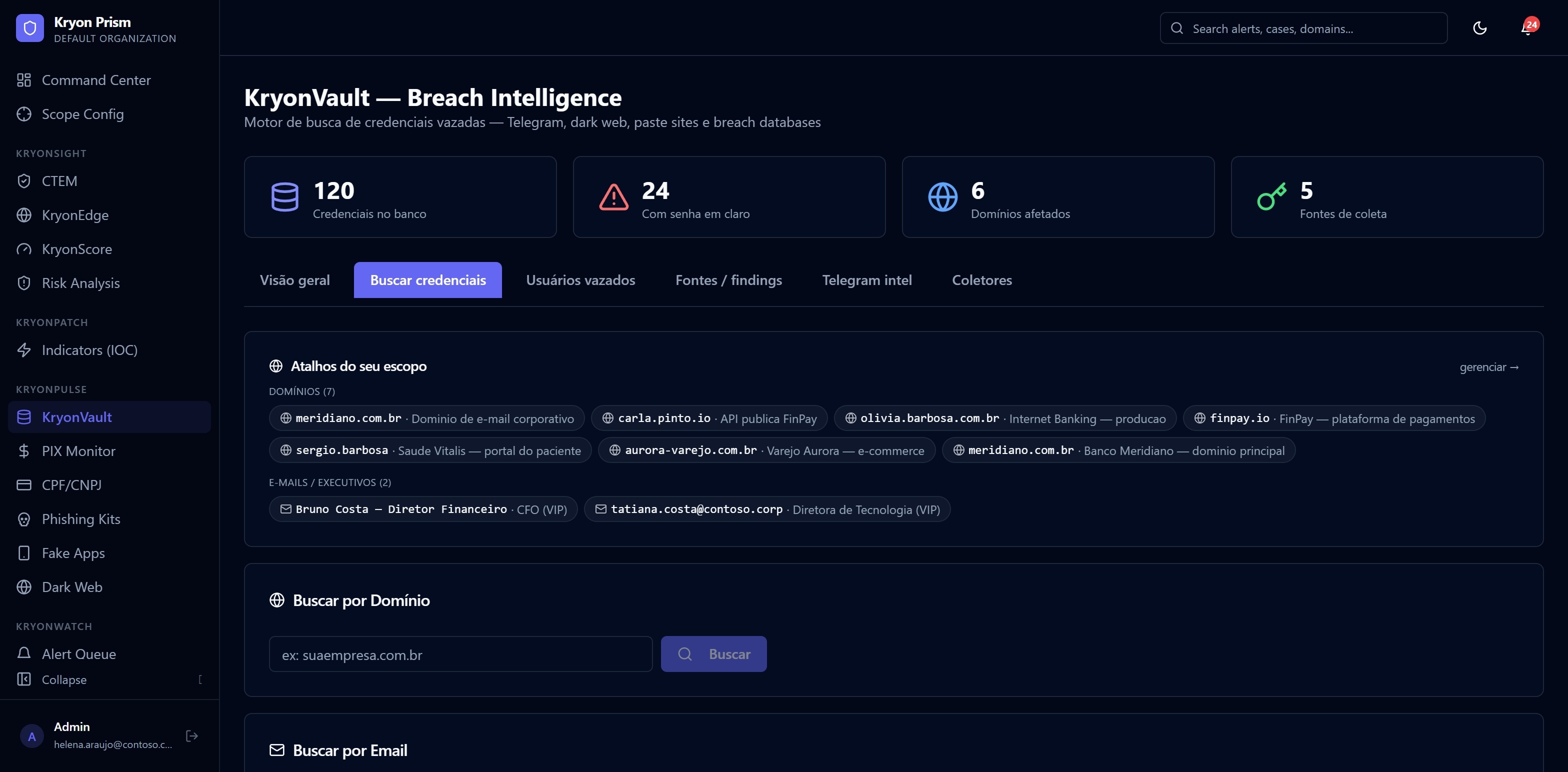Click the KryonVault database icon in sidebar
The height and width of the screenshot is (772, 1568).
(23, 417)
